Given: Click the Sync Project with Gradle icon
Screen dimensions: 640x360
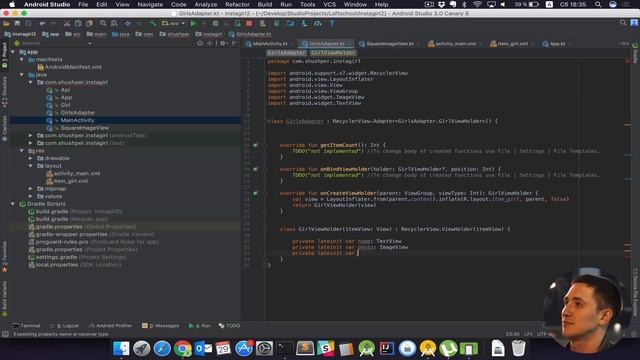Looking at the screenshot, I should (x=277, y=24).
